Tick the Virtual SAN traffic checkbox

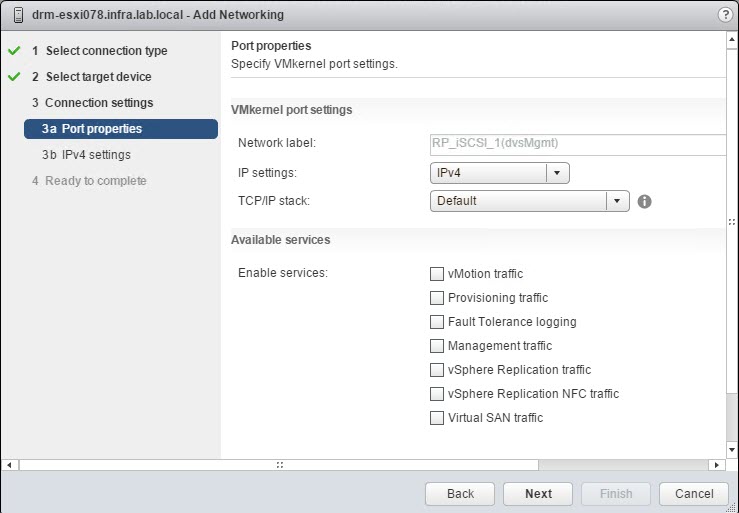point(437,418)
